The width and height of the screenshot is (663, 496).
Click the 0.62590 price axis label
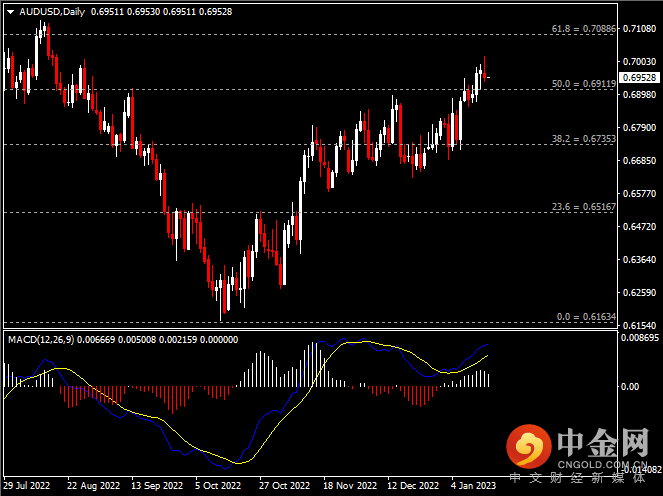(x=639, y=293)
